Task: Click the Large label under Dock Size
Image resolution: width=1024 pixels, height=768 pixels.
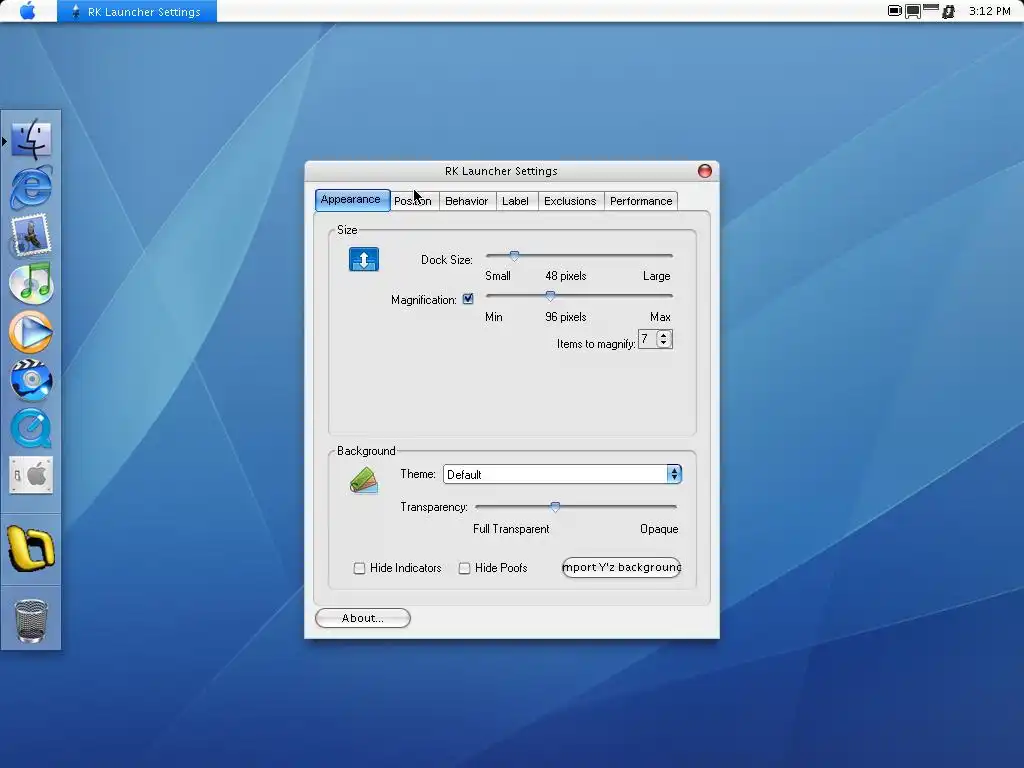Action: pos(656,276)
